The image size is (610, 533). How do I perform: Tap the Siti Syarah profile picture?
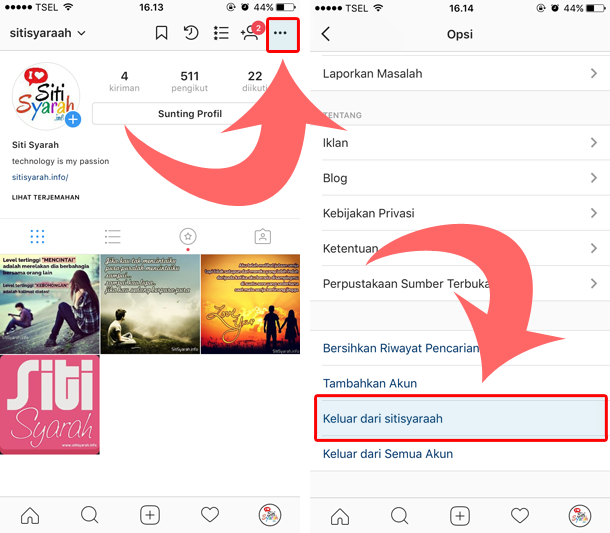[46, 96]
